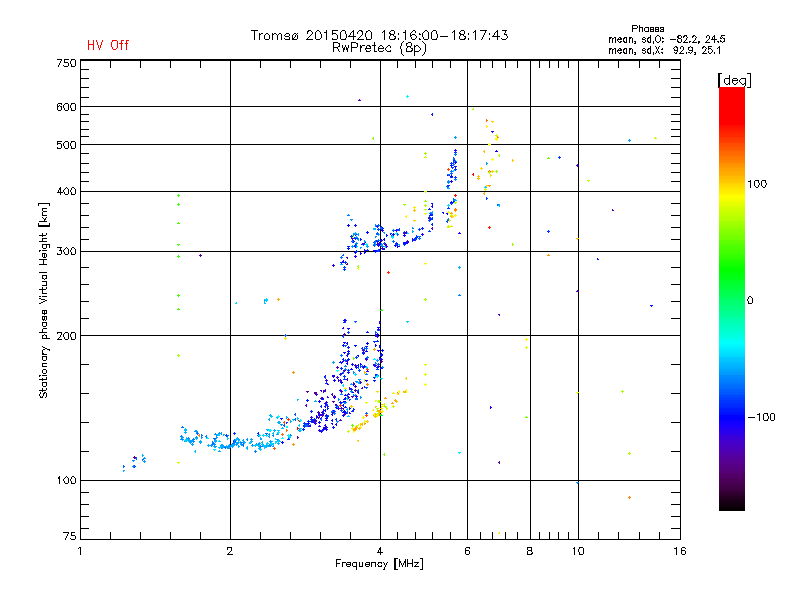Click the x-axis label '8'

(x=530, y=551)
